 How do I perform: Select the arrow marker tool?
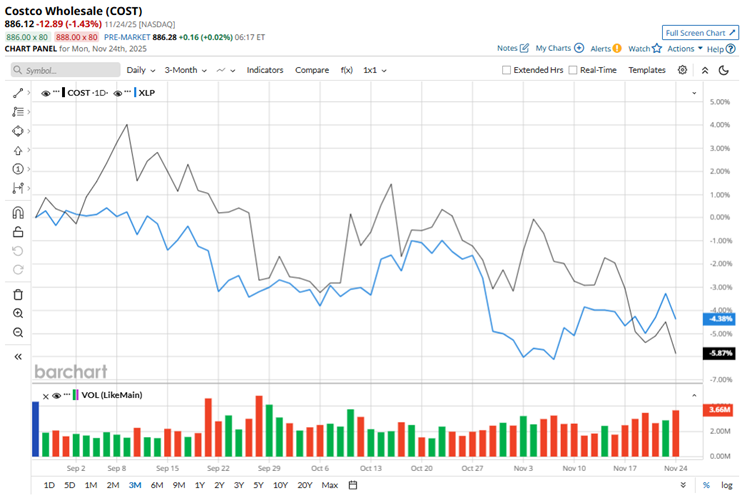(18, 150)
